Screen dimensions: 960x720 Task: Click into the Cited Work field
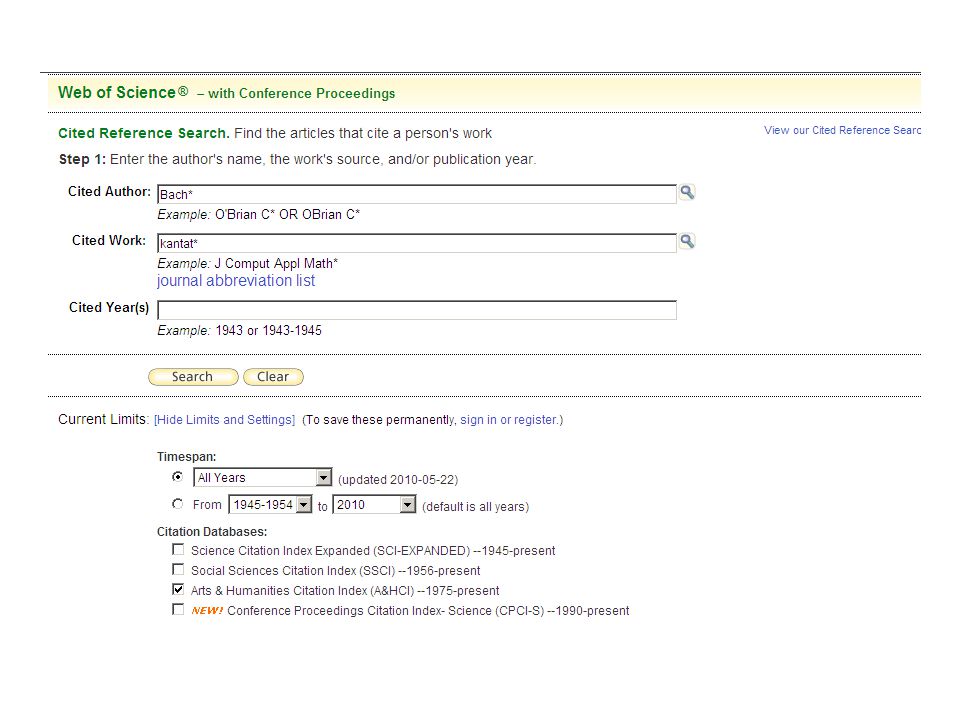(417, 243)
